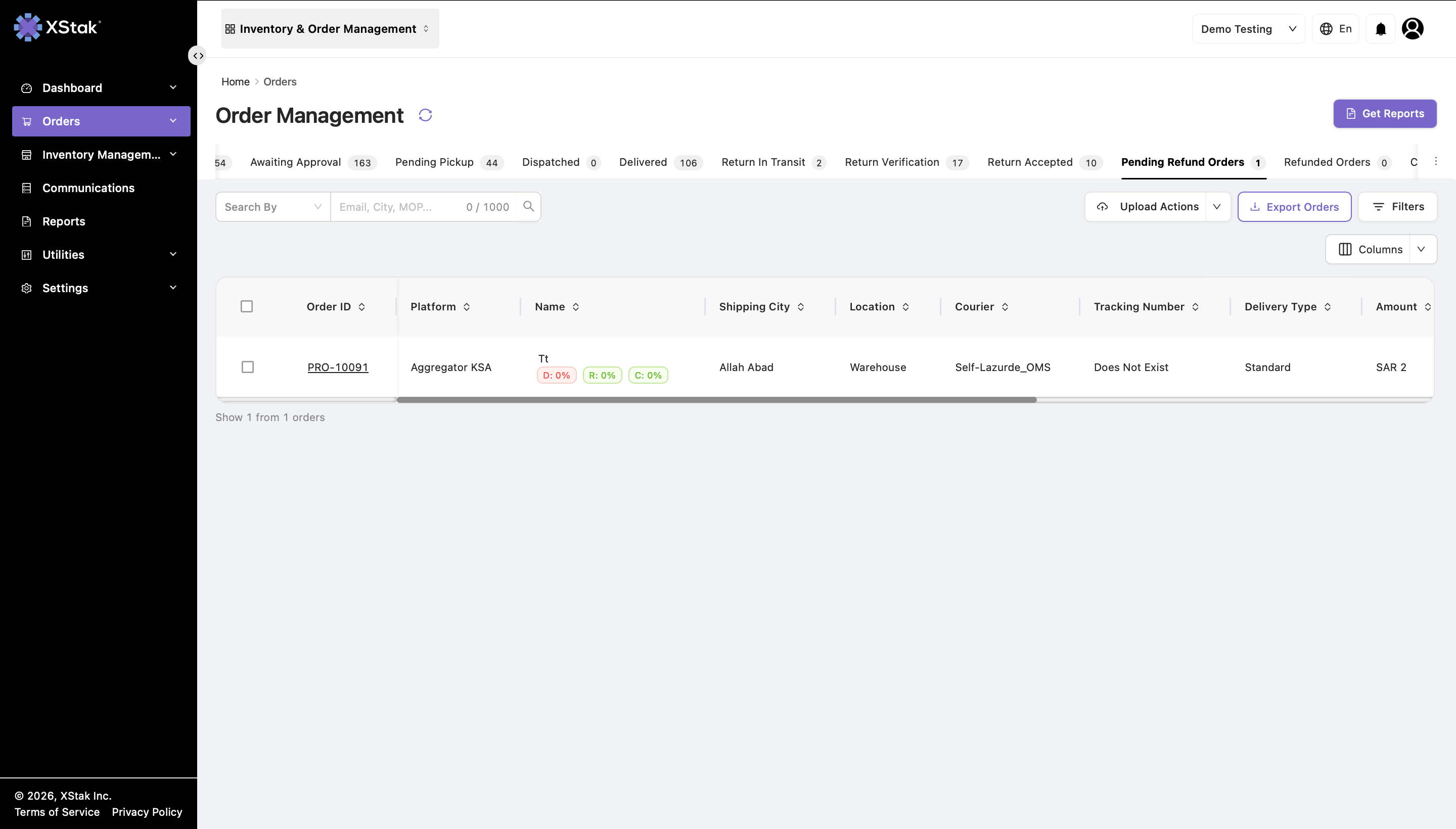
Task: Click the Export Orders button
Action: [1294, 207]
